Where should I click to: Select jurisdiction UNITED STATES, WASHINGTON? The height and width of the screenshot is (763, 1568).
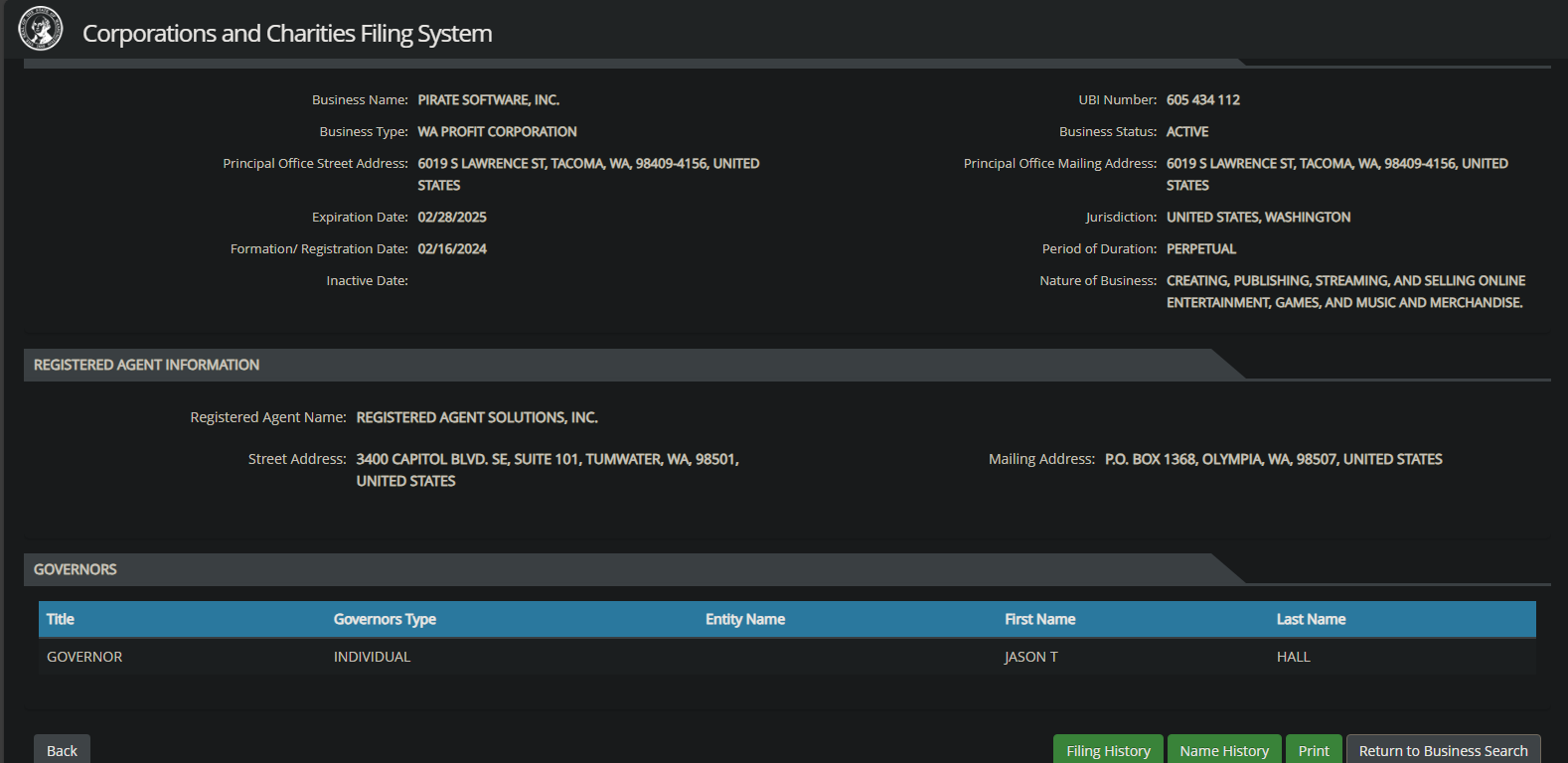pos(1258,217)
